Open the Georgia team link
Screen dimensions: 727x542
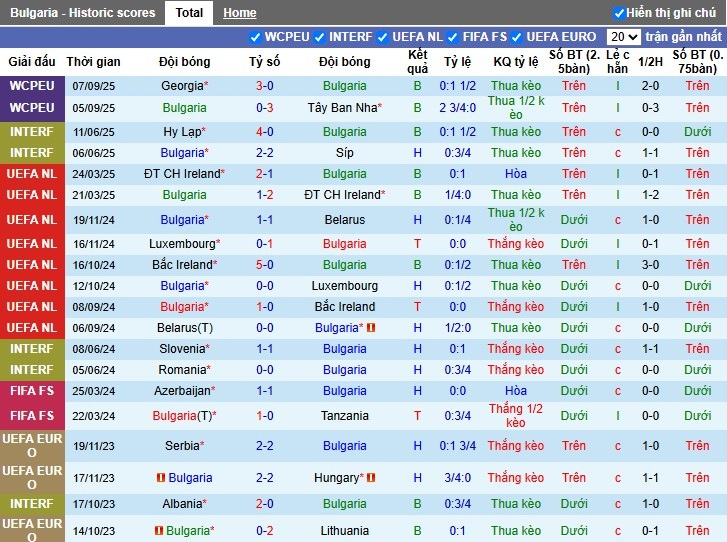(181, 86)
